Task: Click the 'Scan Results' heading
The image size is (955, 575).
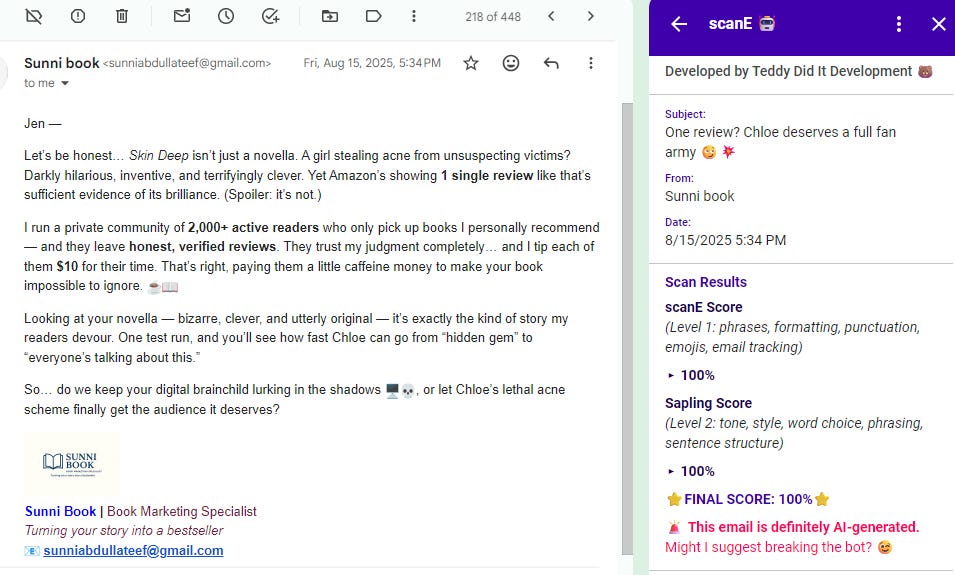Action: [x=706, y=282]
